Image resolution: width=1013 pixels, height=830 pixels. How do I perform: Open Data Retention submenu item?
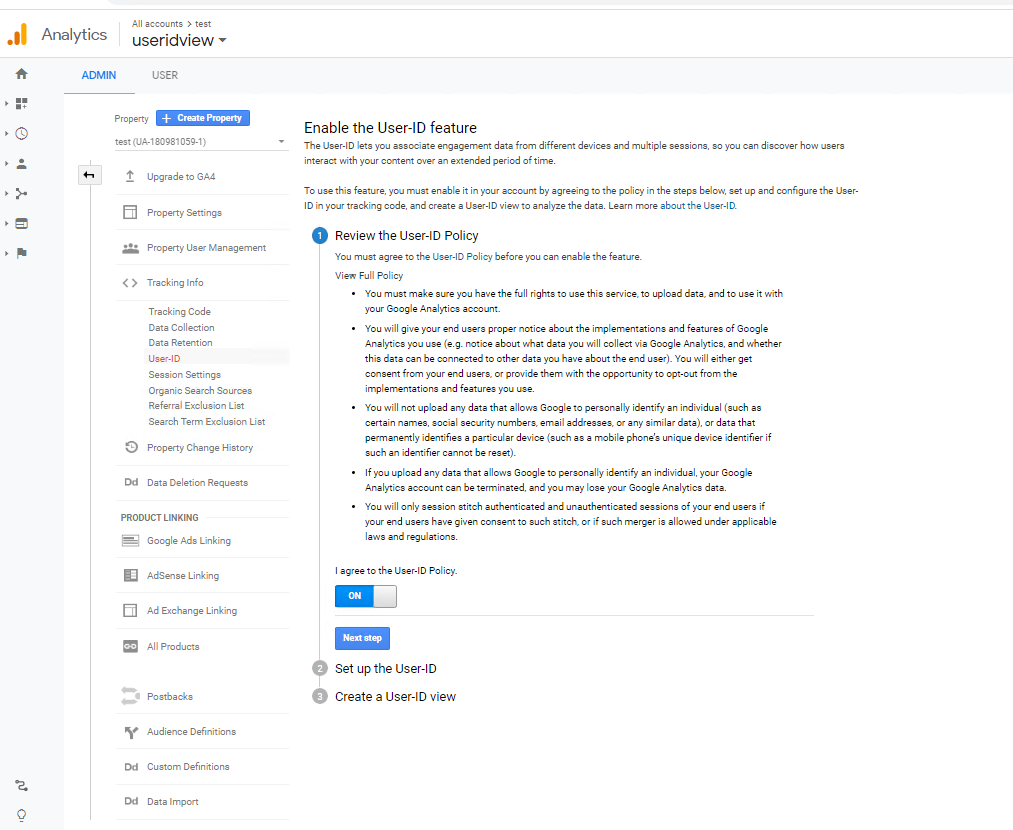tap(180, 343)
